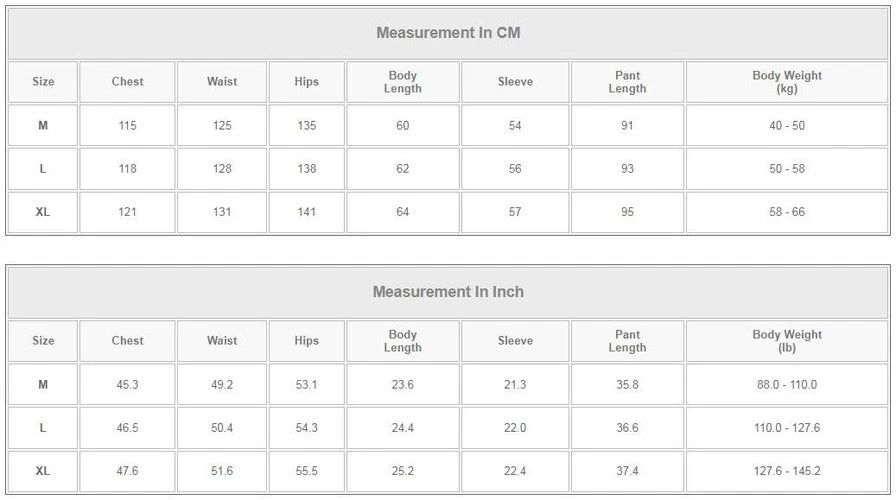Select the waist value 50.4 cell
This screenshot has width=896, height=500.
(222, 428)
